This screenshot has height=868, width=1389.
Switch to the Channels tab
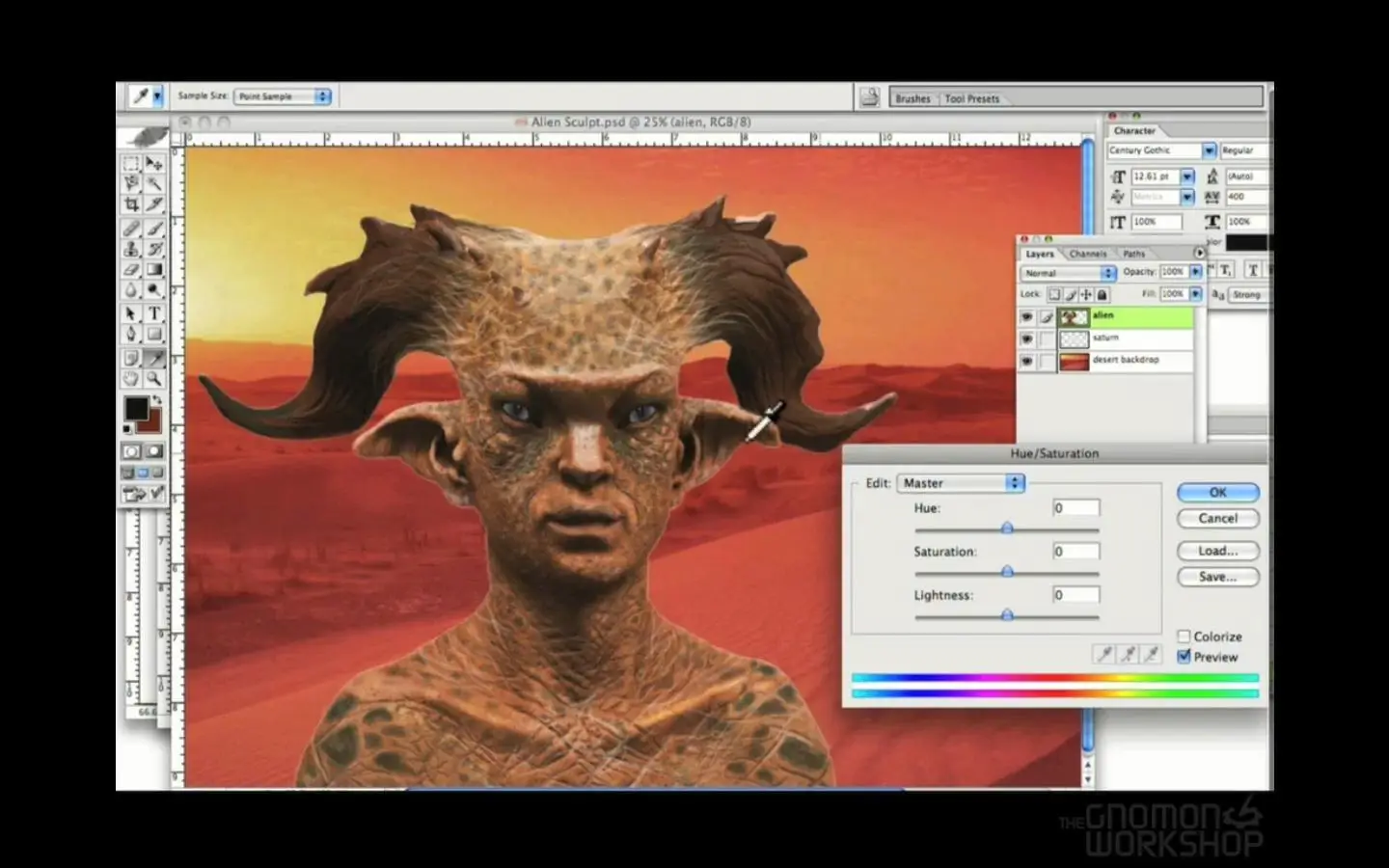click(1088, 254)
